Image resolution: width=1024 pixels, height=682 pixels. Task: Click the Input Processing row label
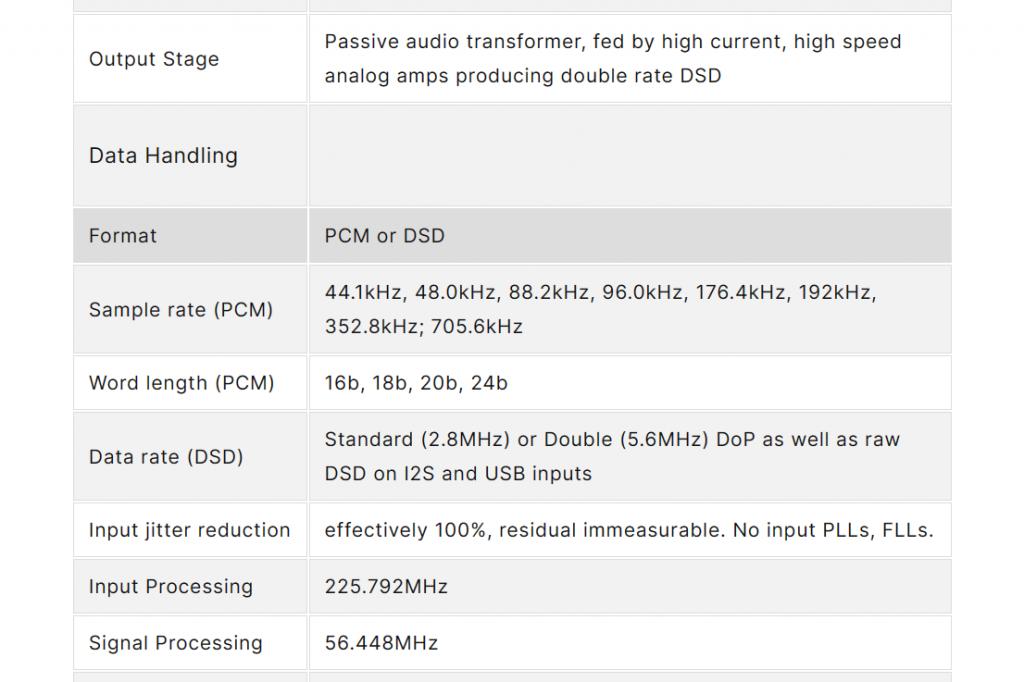[x=171, y=587]
